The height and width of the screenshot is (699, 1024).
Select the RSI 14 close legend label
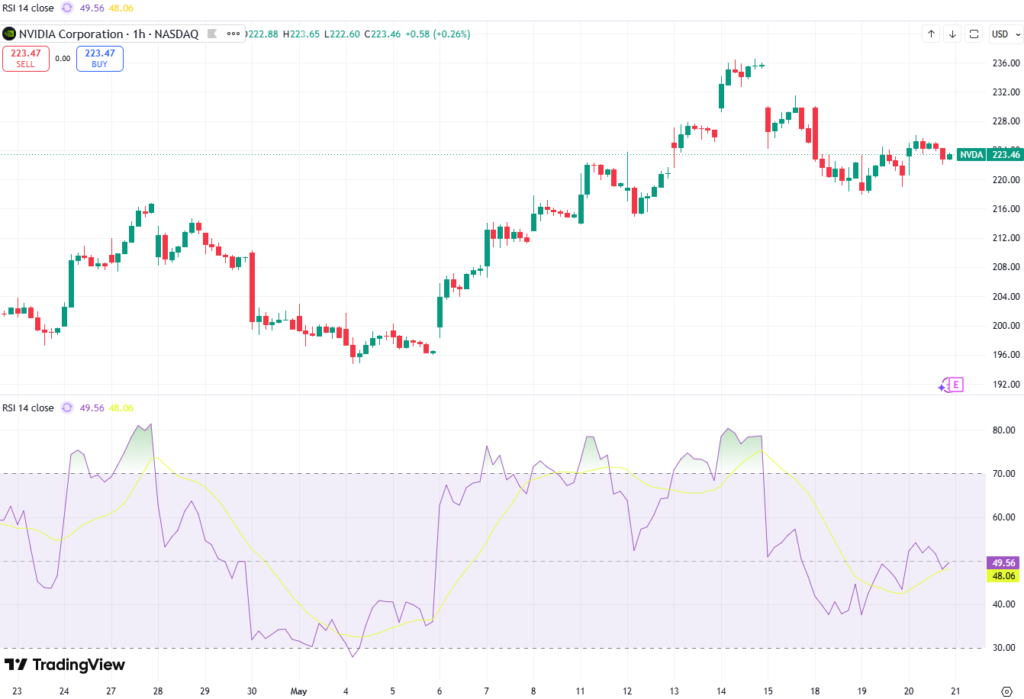click(28, 408)
